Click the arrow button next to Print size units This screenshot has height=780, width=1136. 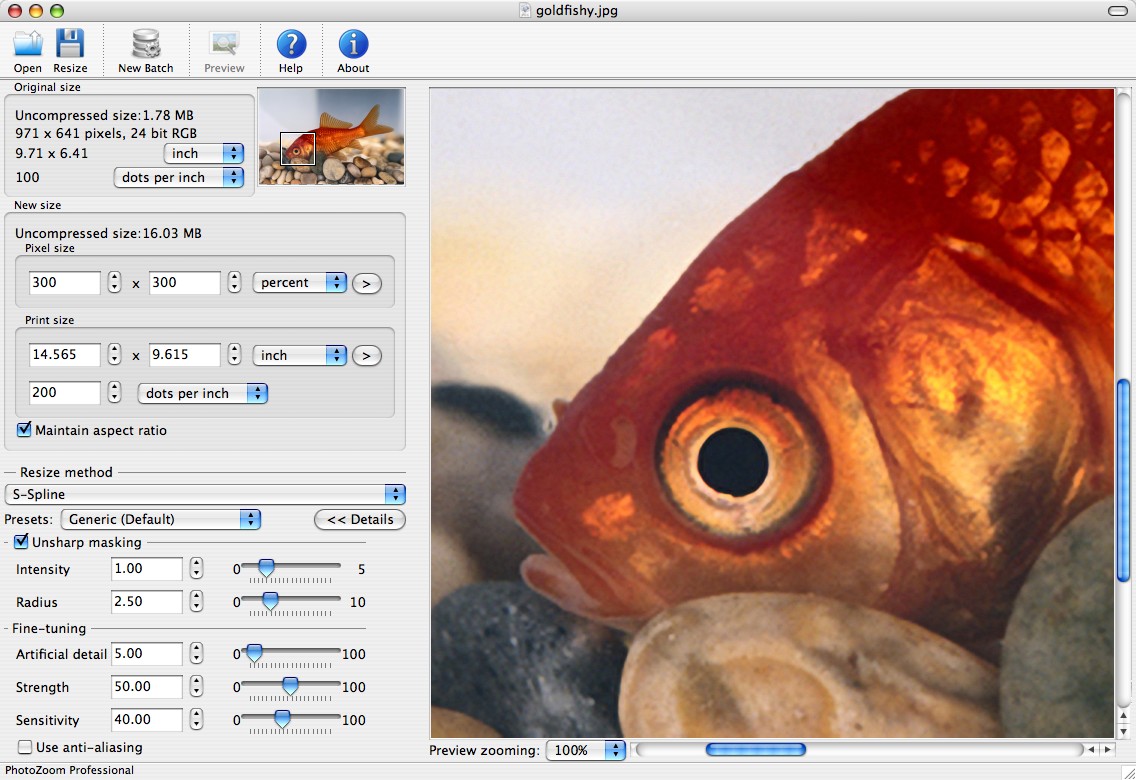point(367,355)
